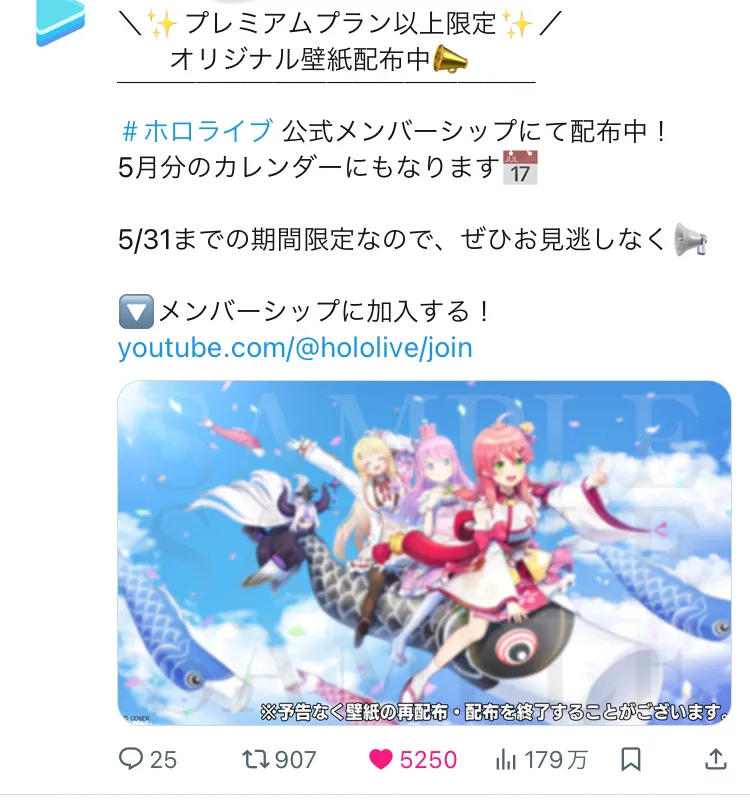Image resolution: width=750 pixels, height=807 pixels.
Task: Open the koinobori wallpaper sample image
Action: pos(424,553)
